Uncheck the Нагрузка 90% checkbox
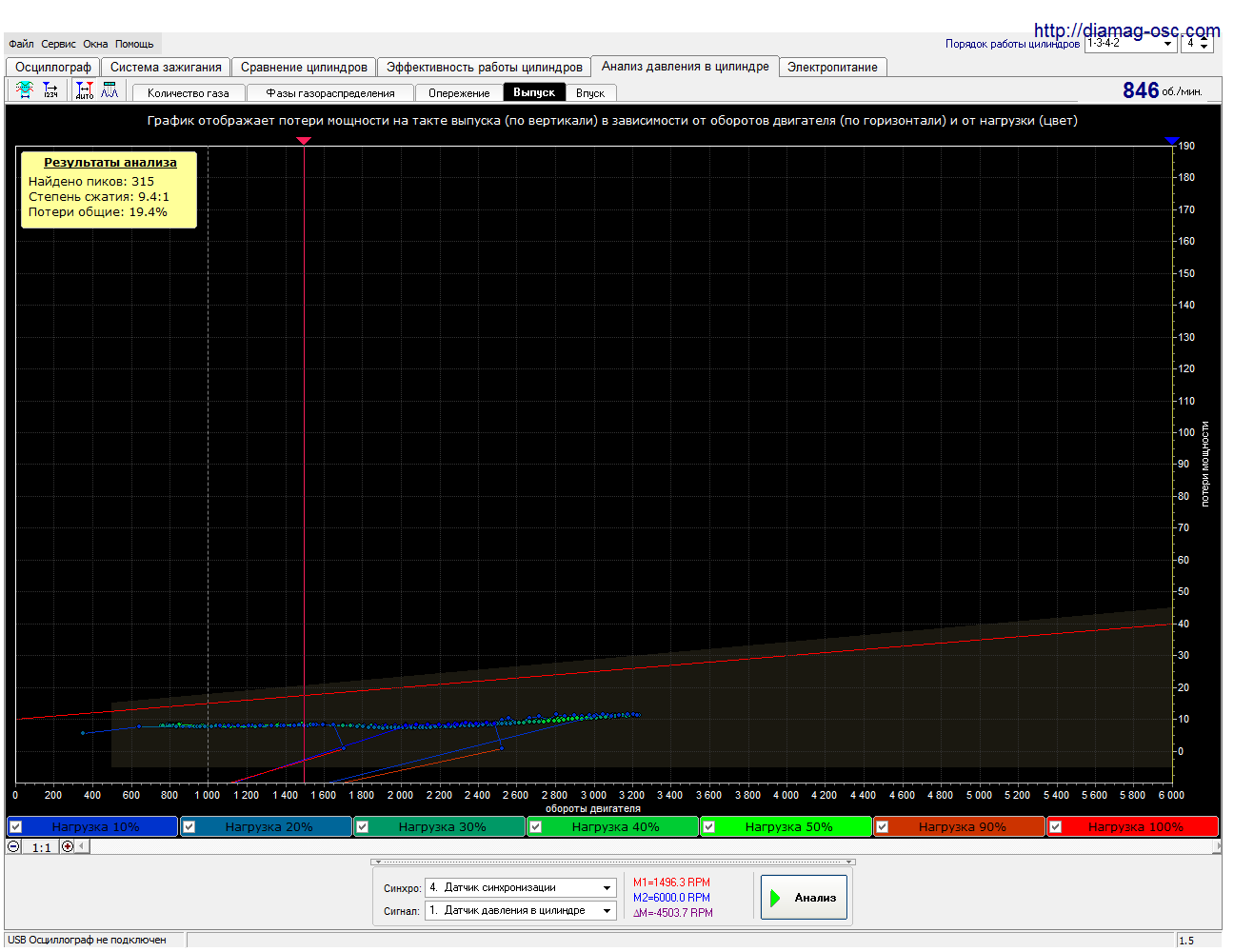The image size is (1234, 952). (883, 826)
